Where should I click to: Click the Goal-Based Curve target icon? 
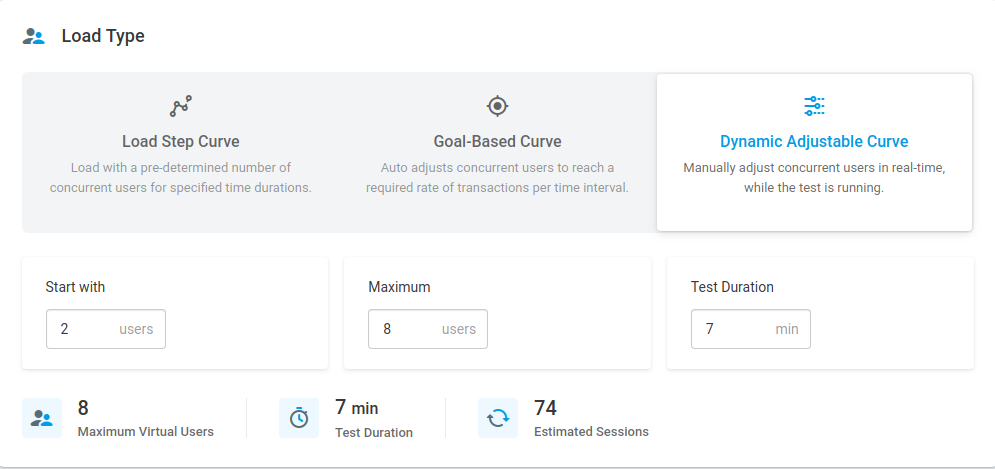pos(497,106)
